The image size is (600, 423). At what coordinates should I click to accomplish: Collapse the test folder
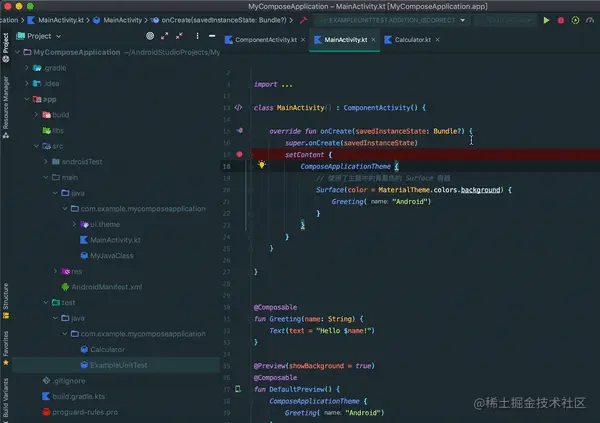[46, 302]
